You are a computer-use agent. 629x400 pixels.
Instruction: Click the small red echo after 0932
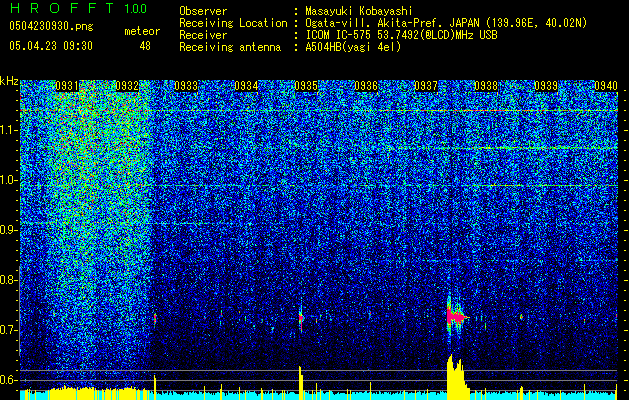155,319
